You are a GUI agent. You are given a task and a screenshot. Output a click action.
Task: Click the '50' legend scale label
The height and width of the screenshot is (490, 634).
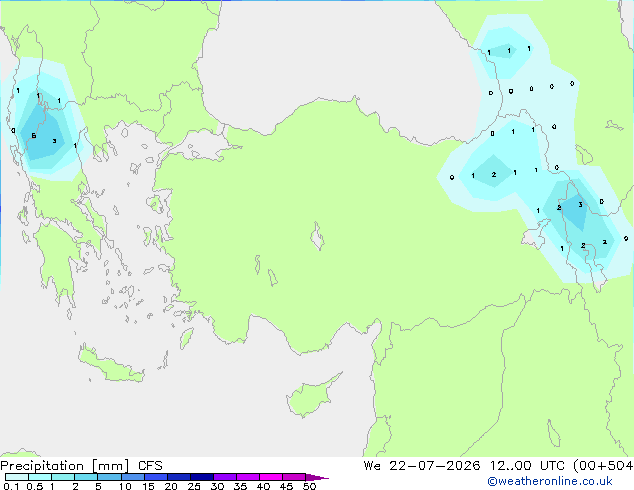tap(309, 486)
